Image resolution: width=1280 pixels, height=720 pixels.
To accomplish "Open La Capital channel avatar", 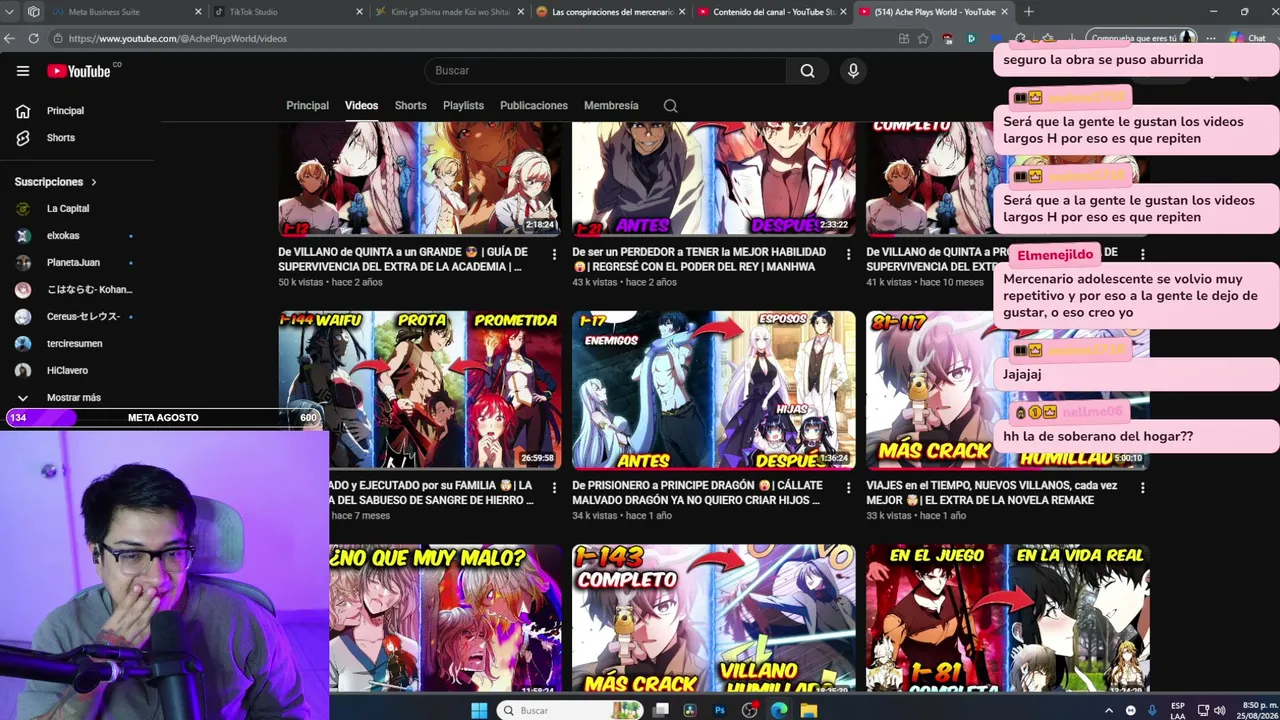I will coord(23,209).
